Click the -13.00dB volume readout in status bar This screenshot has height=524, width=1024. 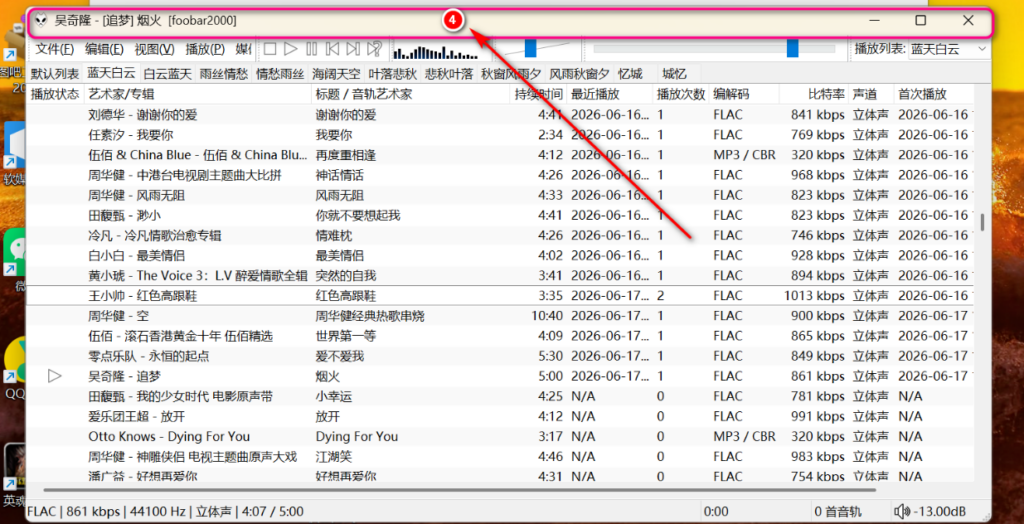938,512
